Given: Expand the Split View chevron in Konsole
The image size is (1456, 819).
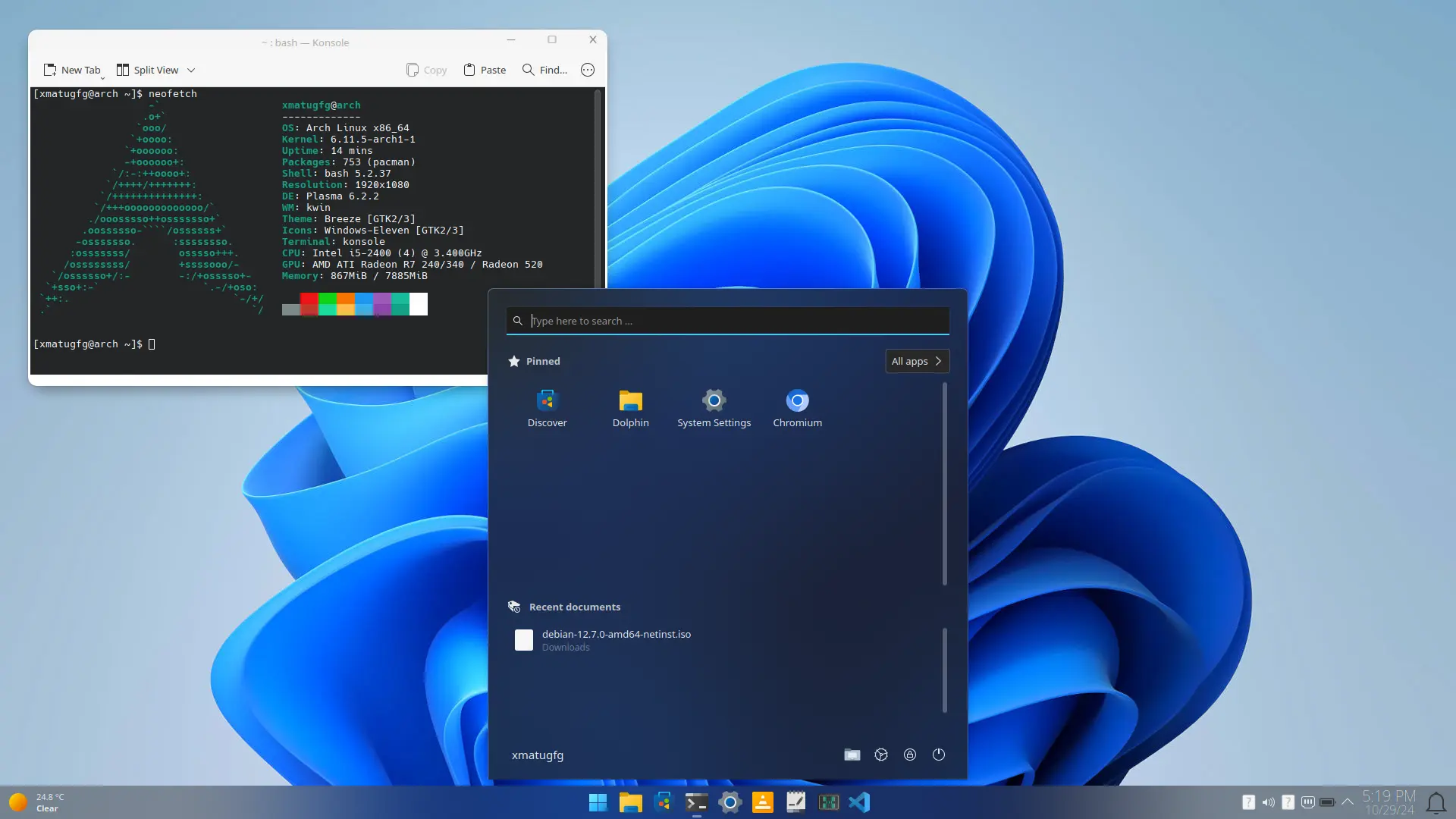Looking at the screenshot, I should 191,70.
